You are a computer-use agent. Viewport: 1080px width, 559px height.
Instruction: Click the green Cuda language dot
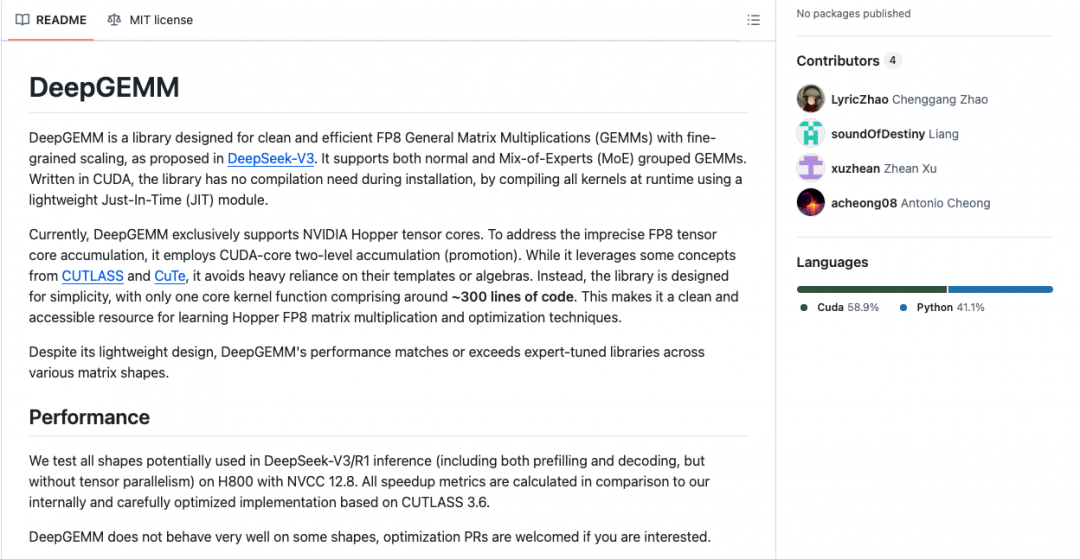(804, 308)
